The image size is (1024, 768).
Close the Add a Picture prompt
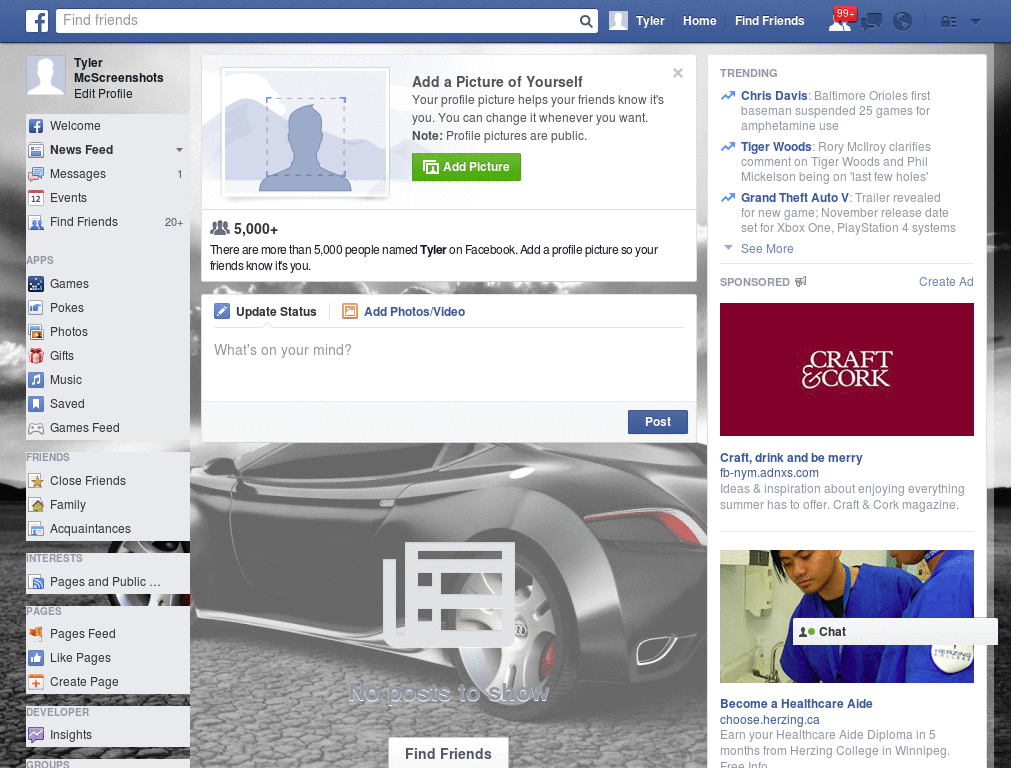pos(678,73)
